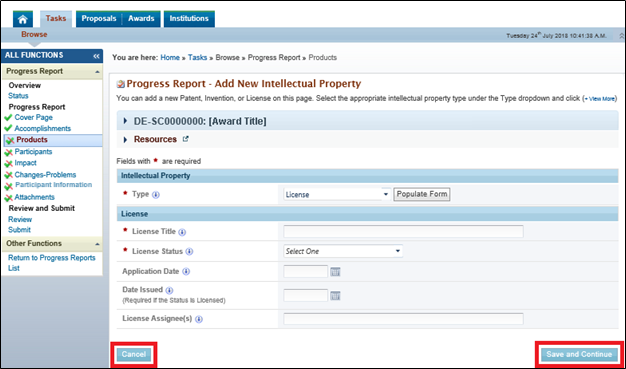Open the Type dropdown showing License
Viewport: 626px width, 369px height.
click(337, 194)
